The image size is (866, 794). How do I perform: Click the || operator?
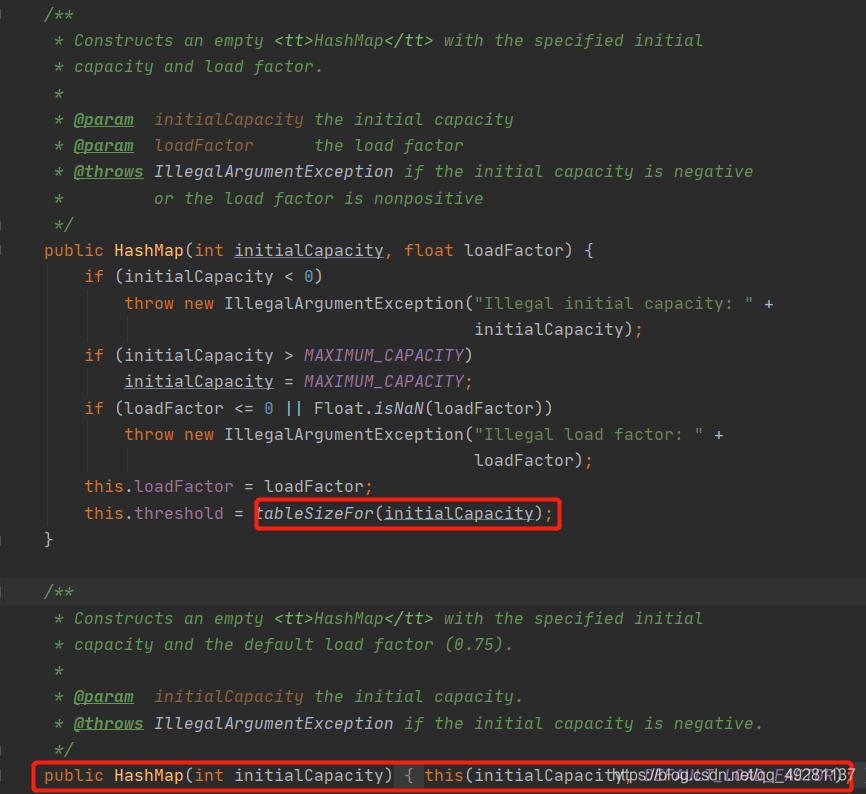[x=294, y=408]
